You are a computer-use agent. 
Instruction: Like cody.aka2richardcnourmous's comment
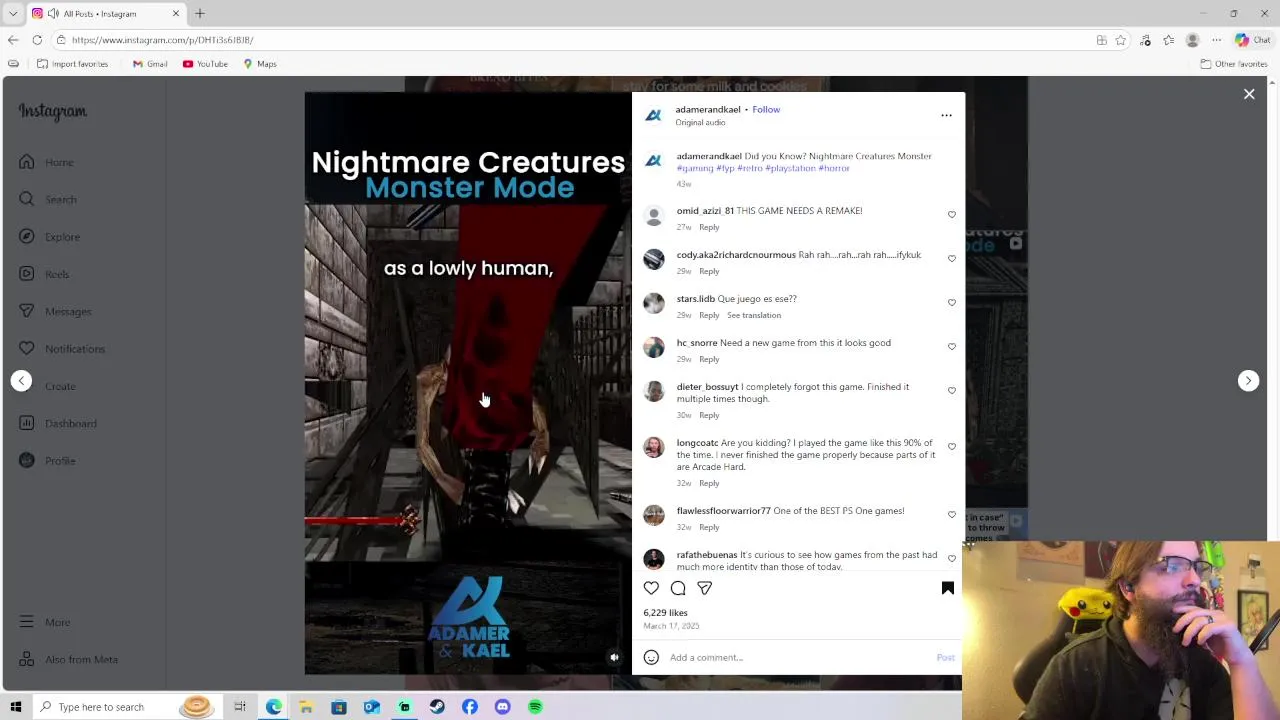point(951,259)
